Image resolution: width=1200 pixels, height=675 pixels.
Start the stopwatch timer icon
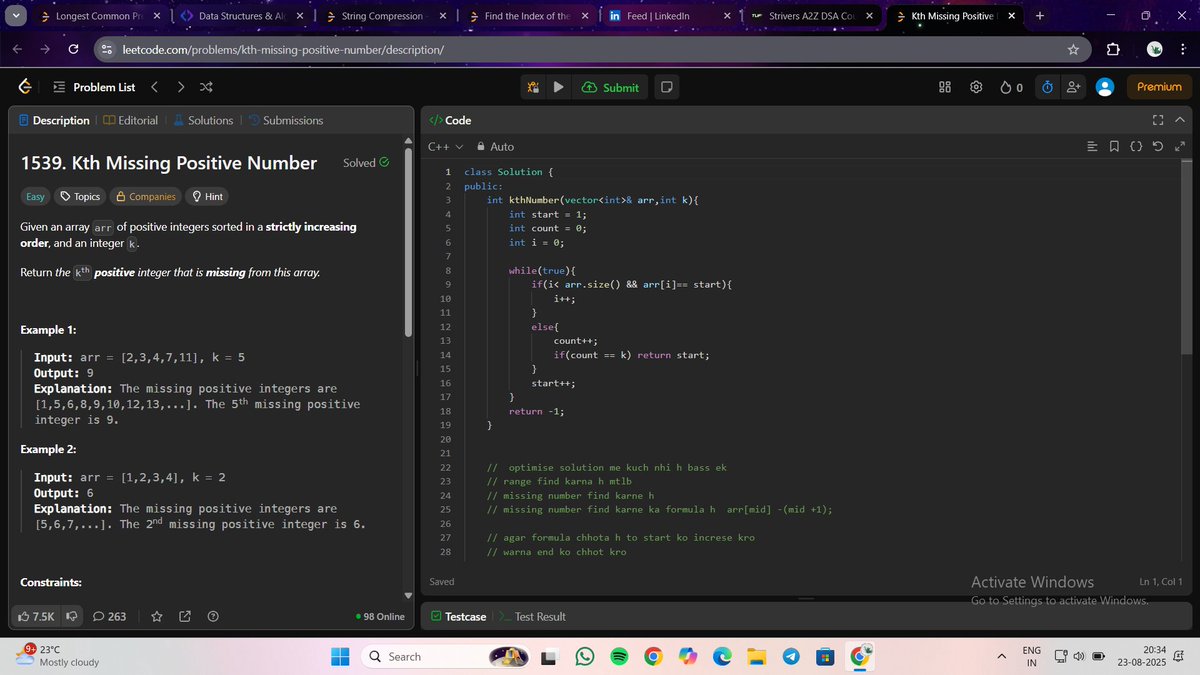point(1047,87)
